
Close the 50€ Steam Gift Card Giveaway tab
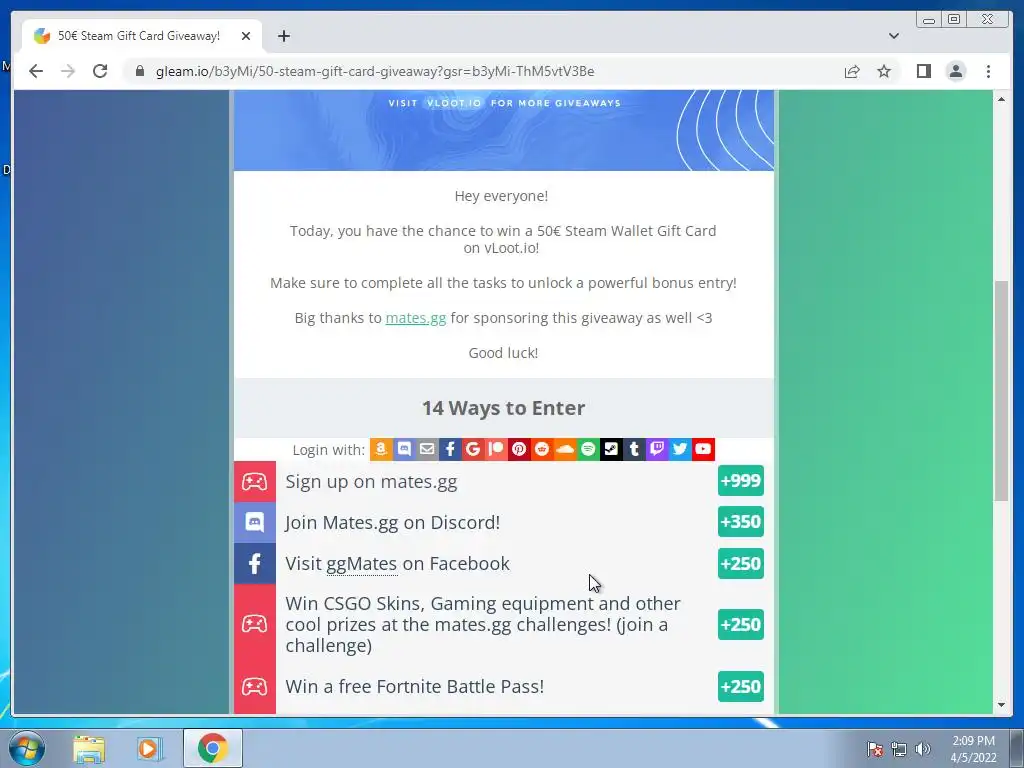click(246, 36)
